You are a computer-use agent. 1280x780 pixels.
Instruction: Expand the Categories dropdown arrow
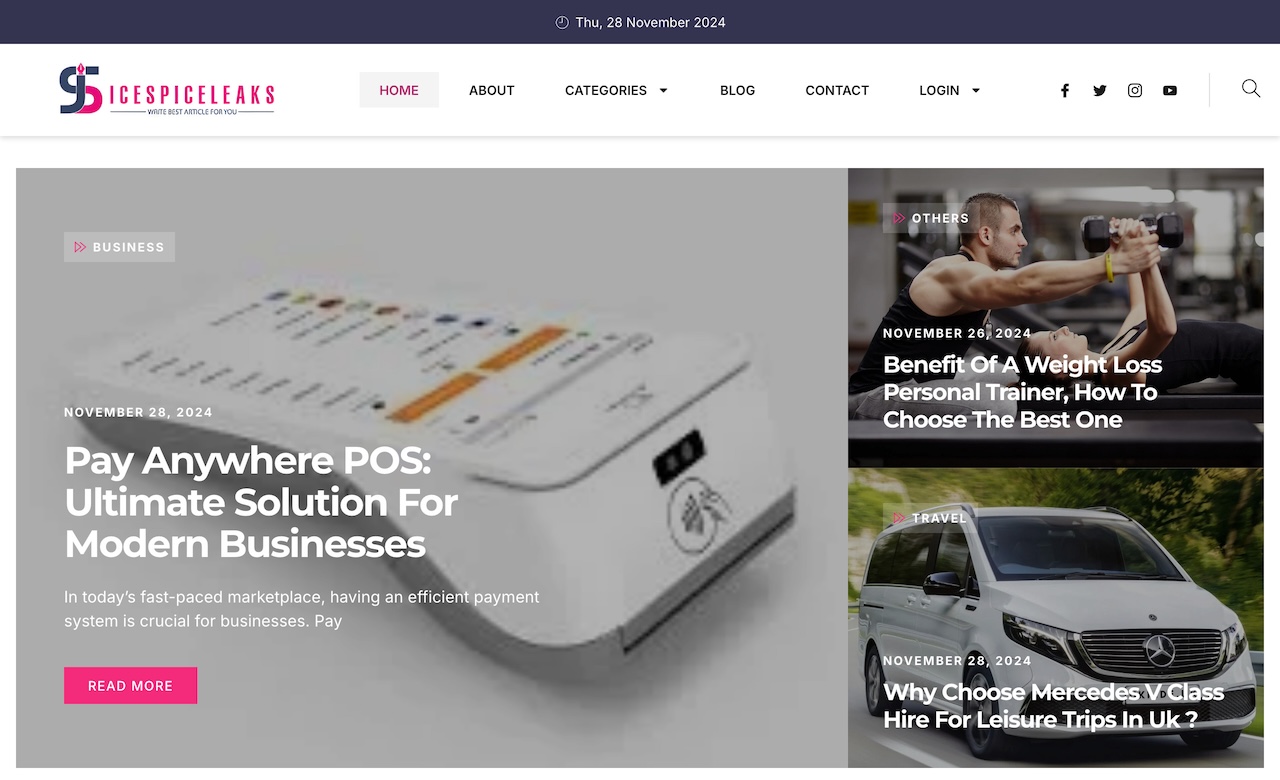point(663,90)
